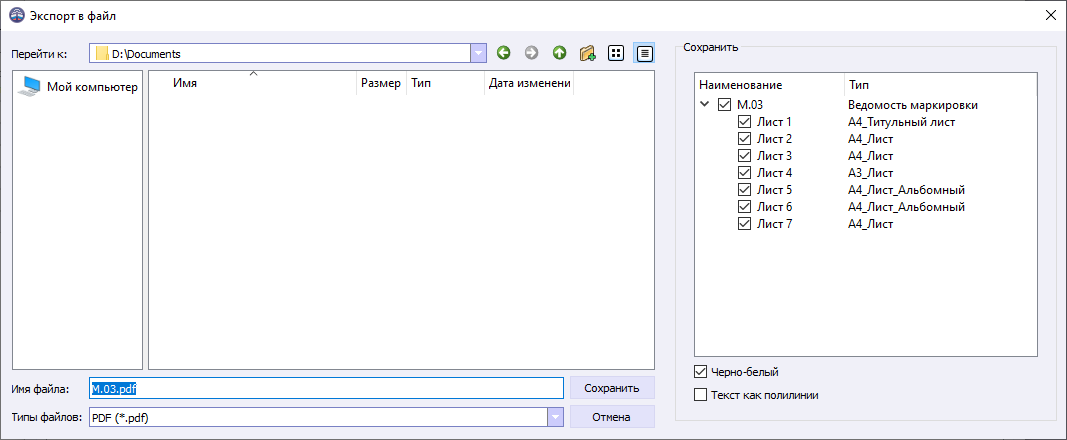Click the Тип header in Сохранить panel
Image resolution: width=1067 pixels, height=440 pixels.
tap(940, 86)
